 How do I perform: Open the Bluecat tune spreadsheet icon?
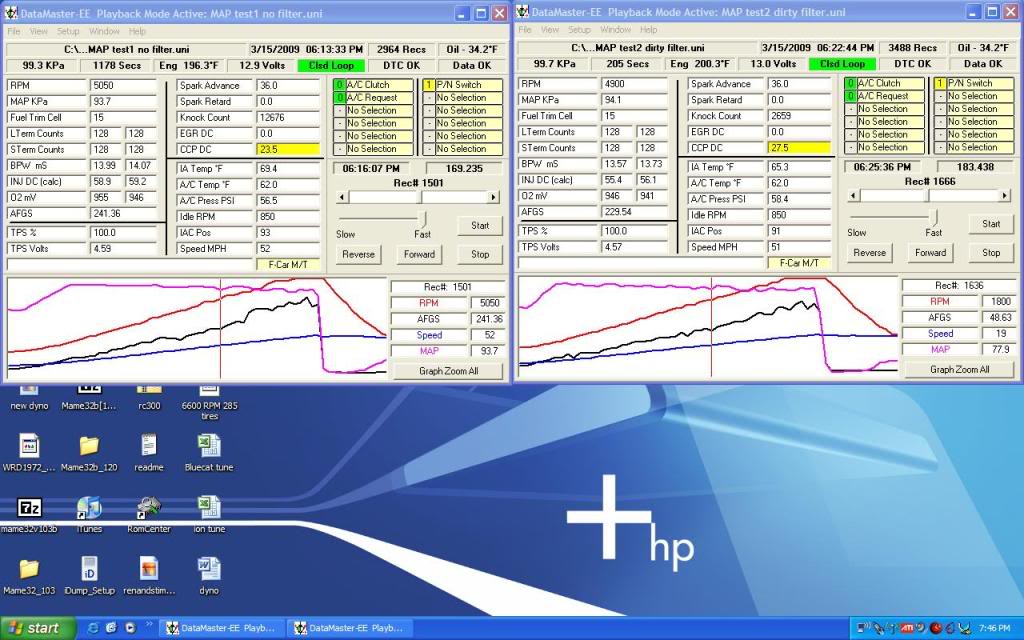tap(209, 445)
